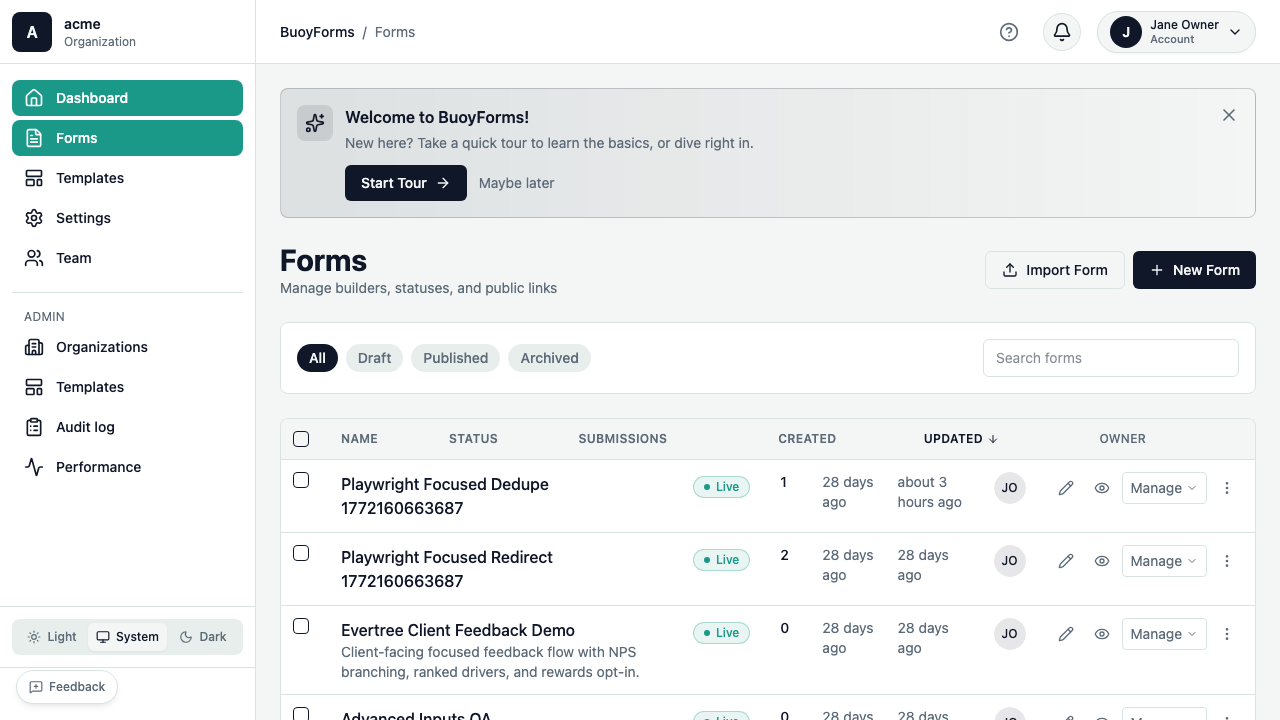
Task: Click the three-dot menu for Evertree Client Feedback Demo
Action: (x=1227, y=634)
